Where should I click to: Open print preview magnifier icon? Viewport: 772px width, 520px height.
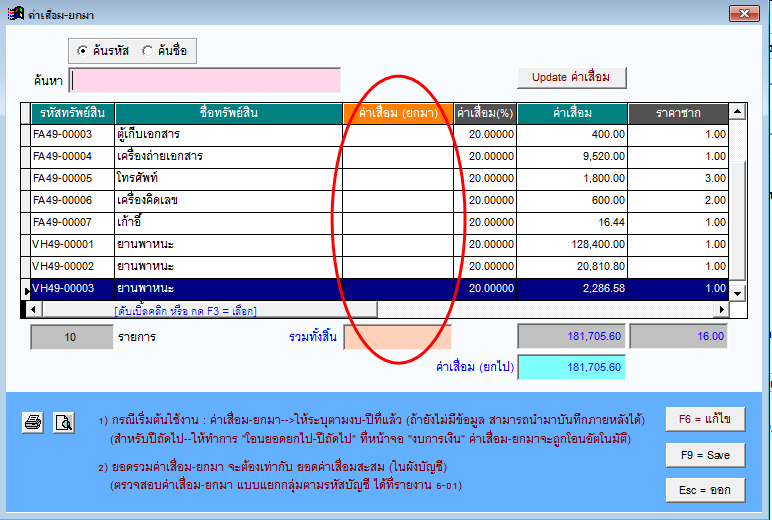click(x=64, y=422)
